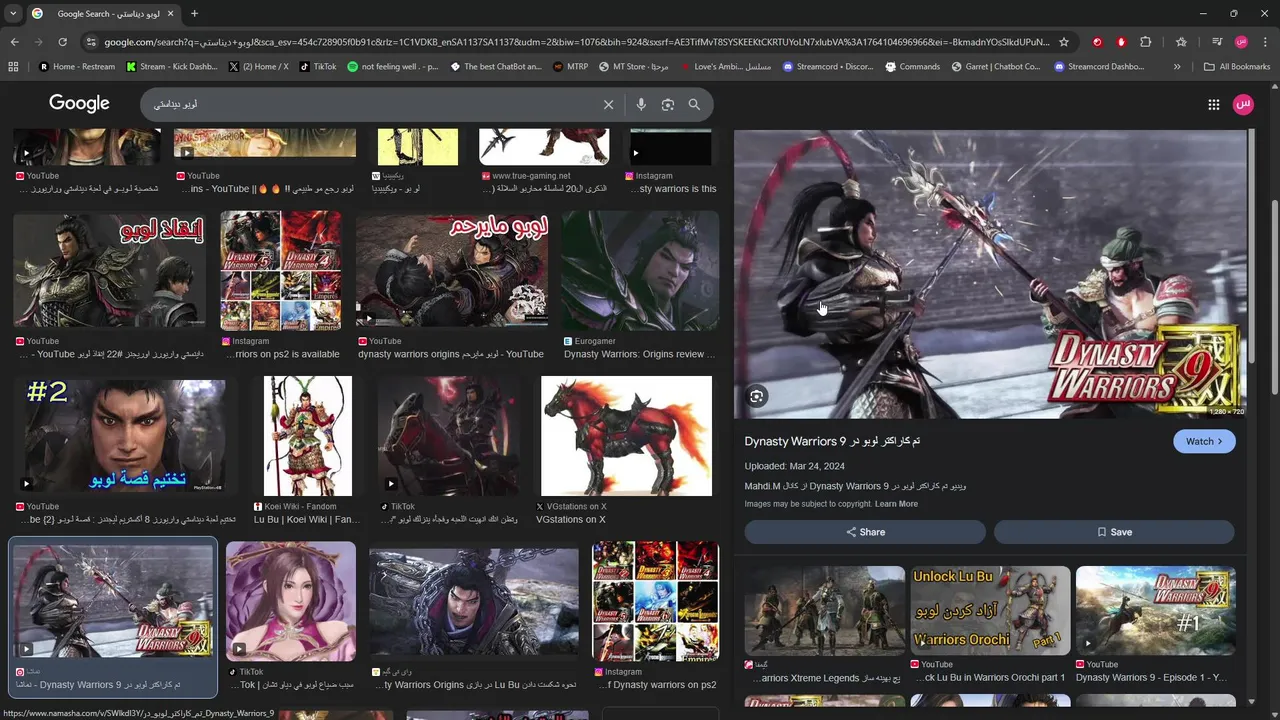Bookmark this page with star icon
1280x720 pixels.
[1064, 42]
